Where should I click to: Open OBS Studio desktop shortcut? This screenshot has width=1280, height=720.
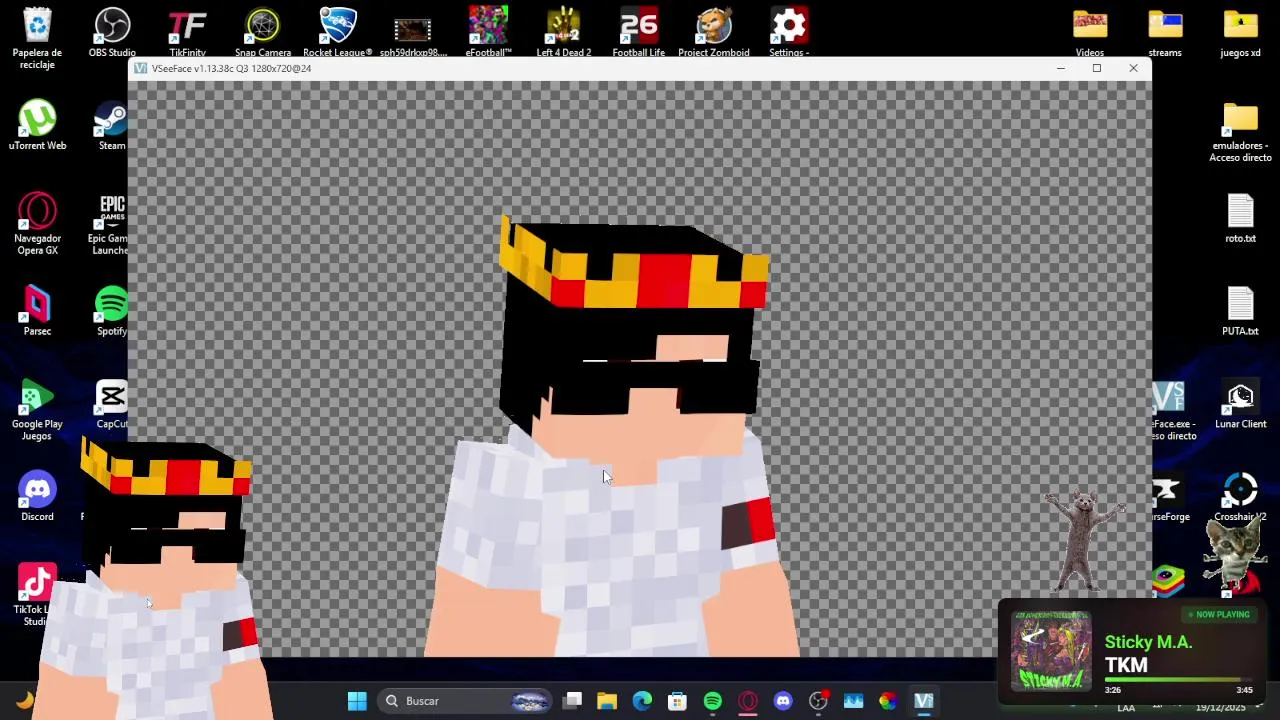point(112,33)
